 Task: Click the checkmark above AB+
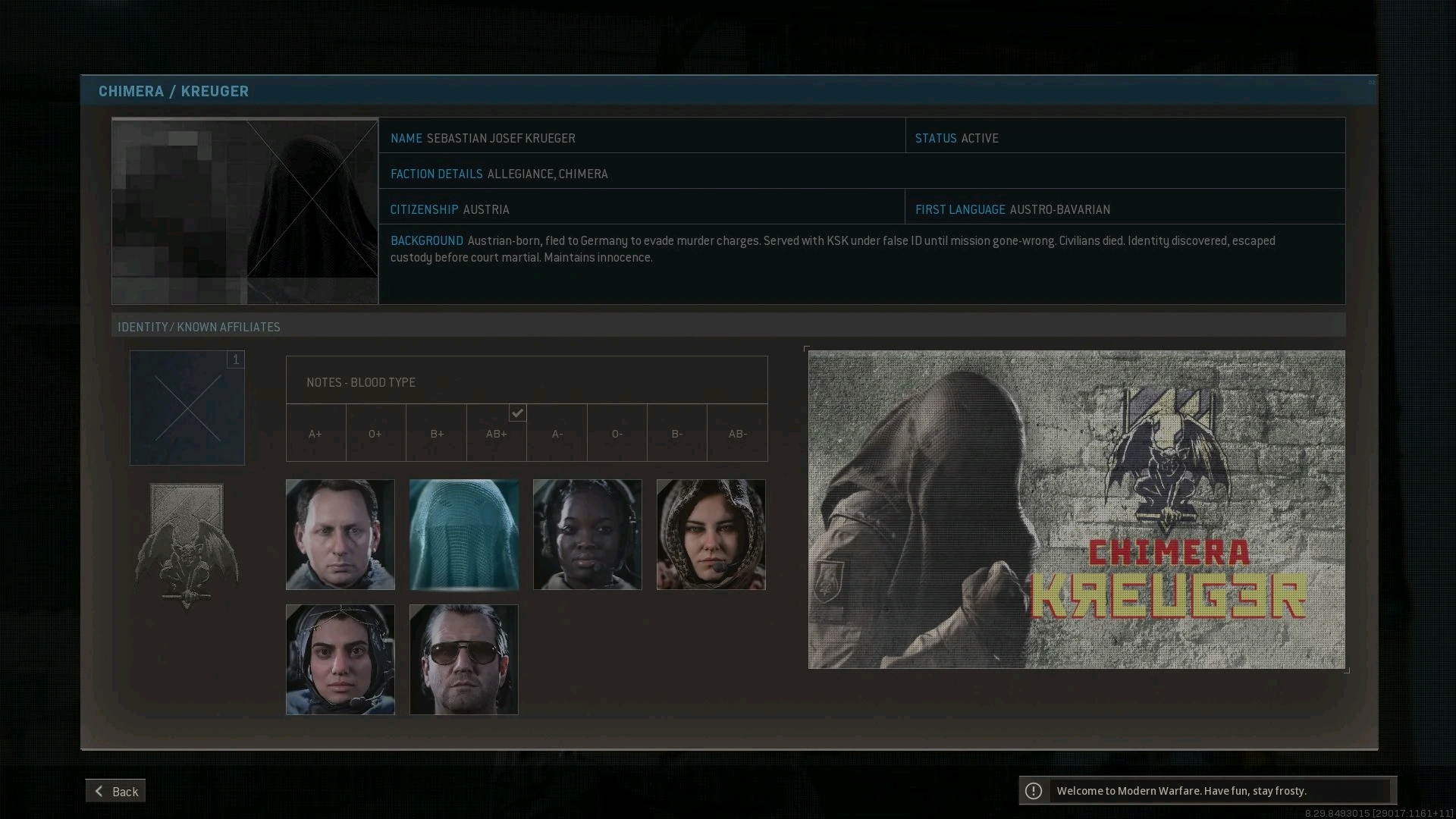coord(517,413)
